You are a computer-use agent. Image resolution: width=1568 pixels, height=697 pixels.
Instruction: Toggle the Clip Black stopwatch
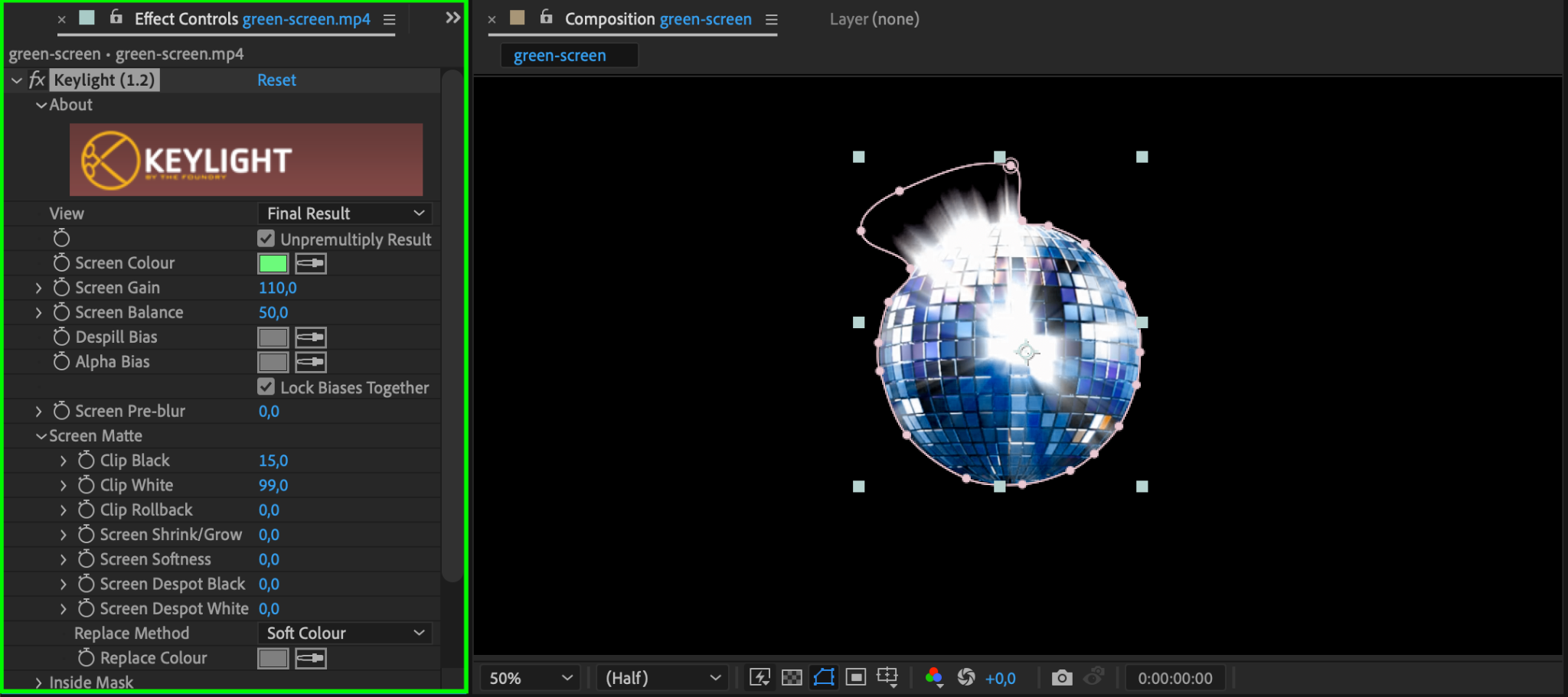87,461
